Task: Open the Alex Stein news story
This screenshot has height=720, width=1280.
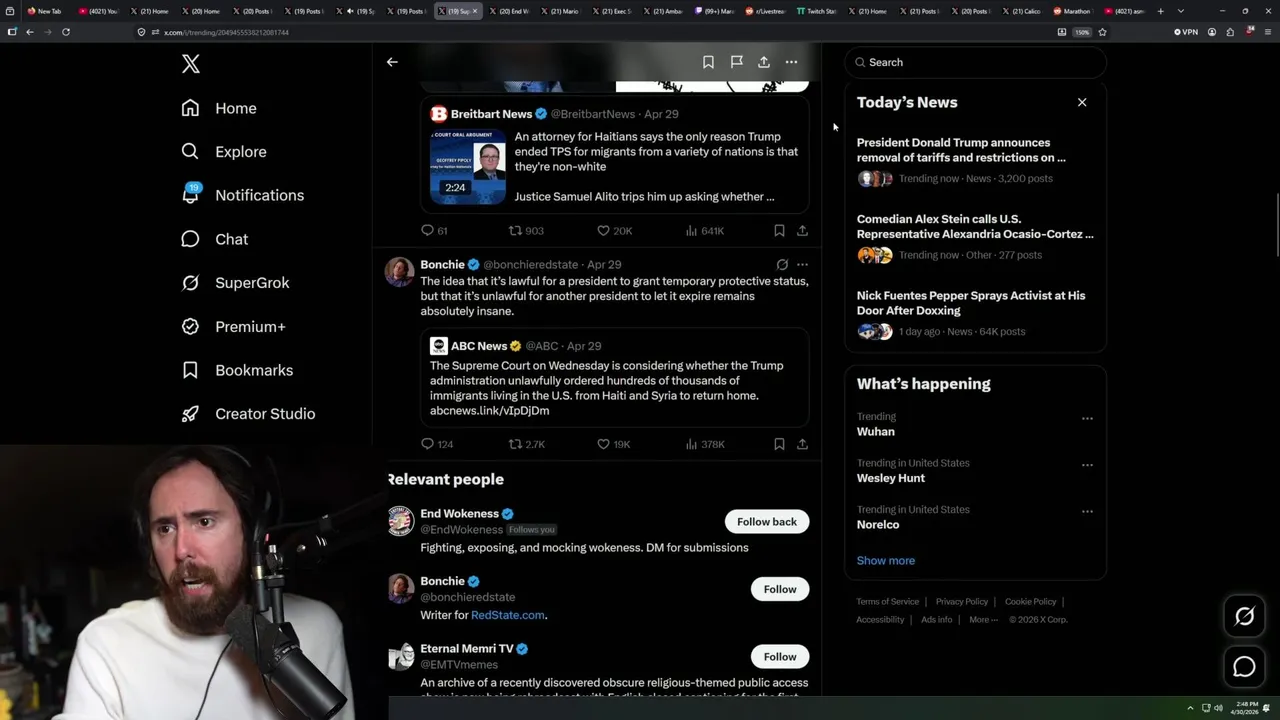Action: coord(975,236)
